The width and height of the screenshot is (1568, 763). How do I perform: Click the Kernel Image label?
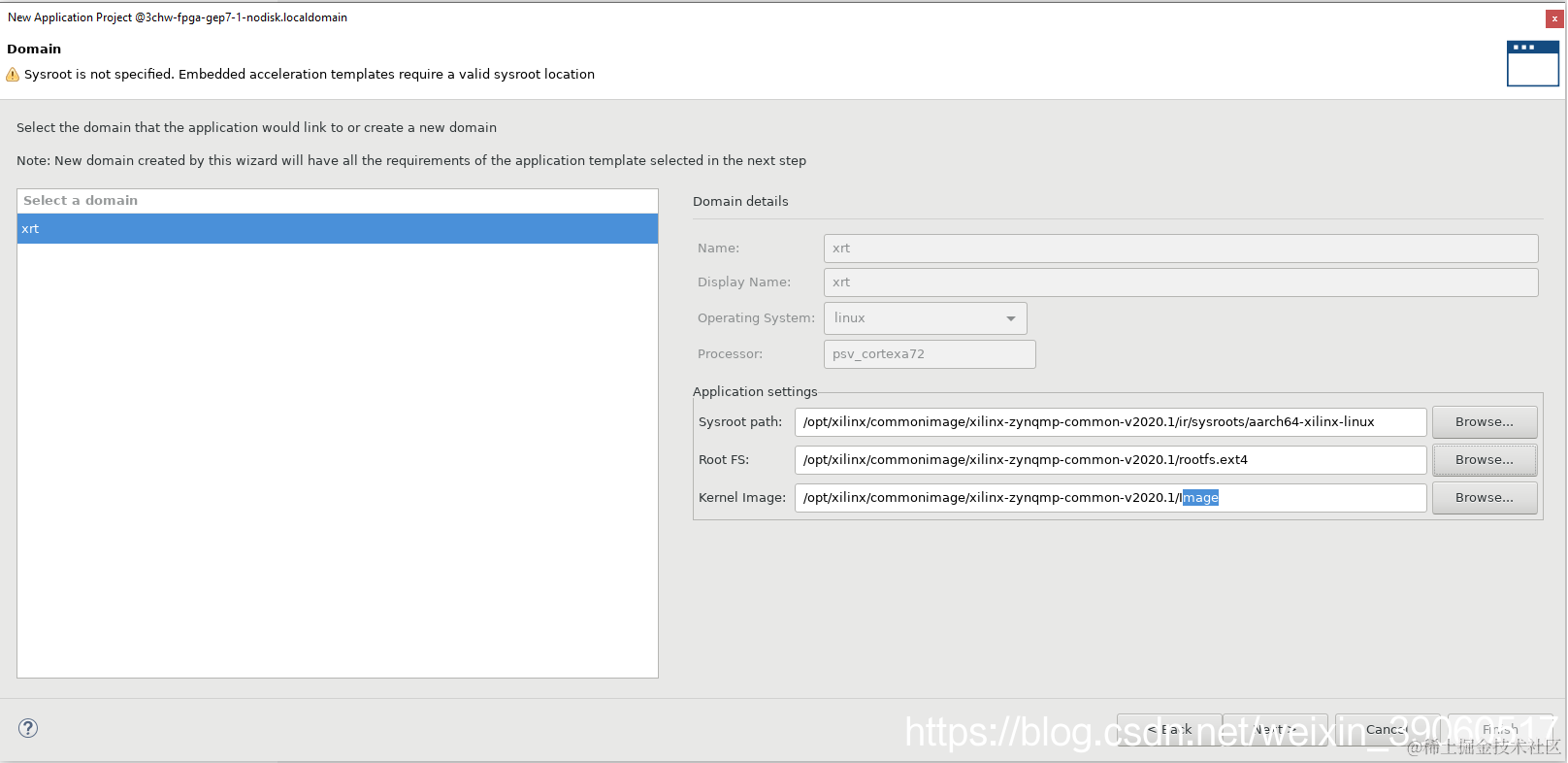point(742,498)
